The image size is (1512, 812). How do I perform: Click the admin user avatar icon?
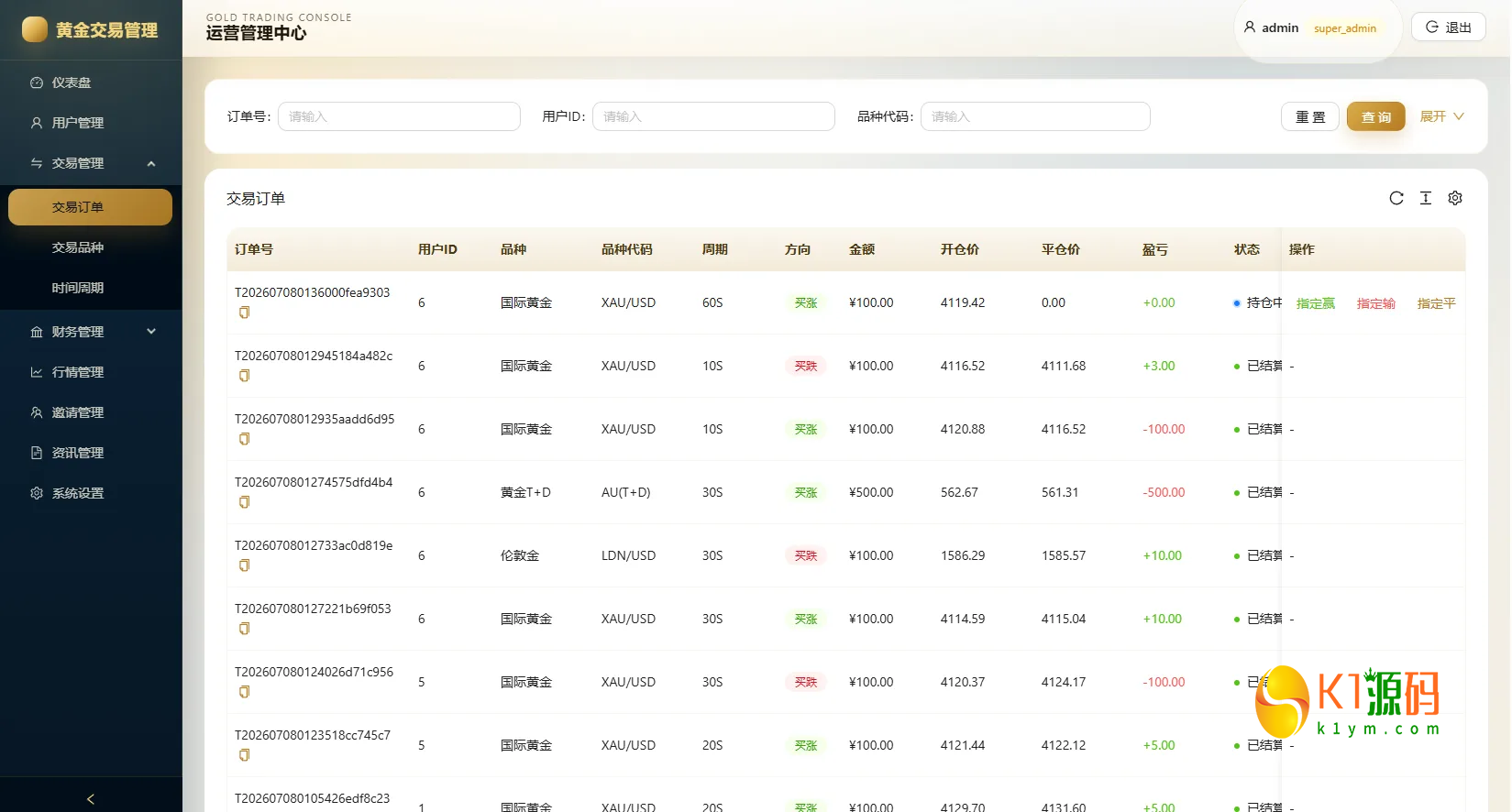[x=1250, y=27]
